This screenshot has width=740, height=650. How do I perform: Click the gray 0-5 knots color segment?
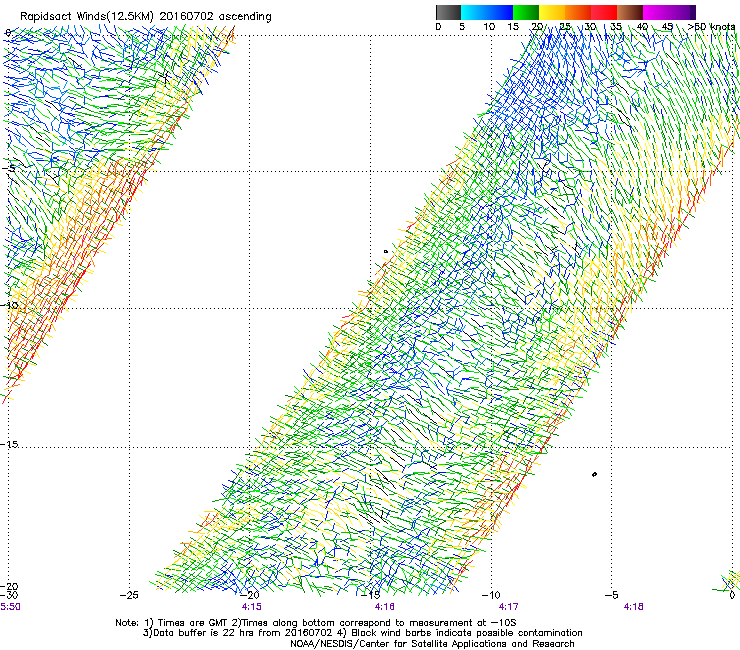448,12
